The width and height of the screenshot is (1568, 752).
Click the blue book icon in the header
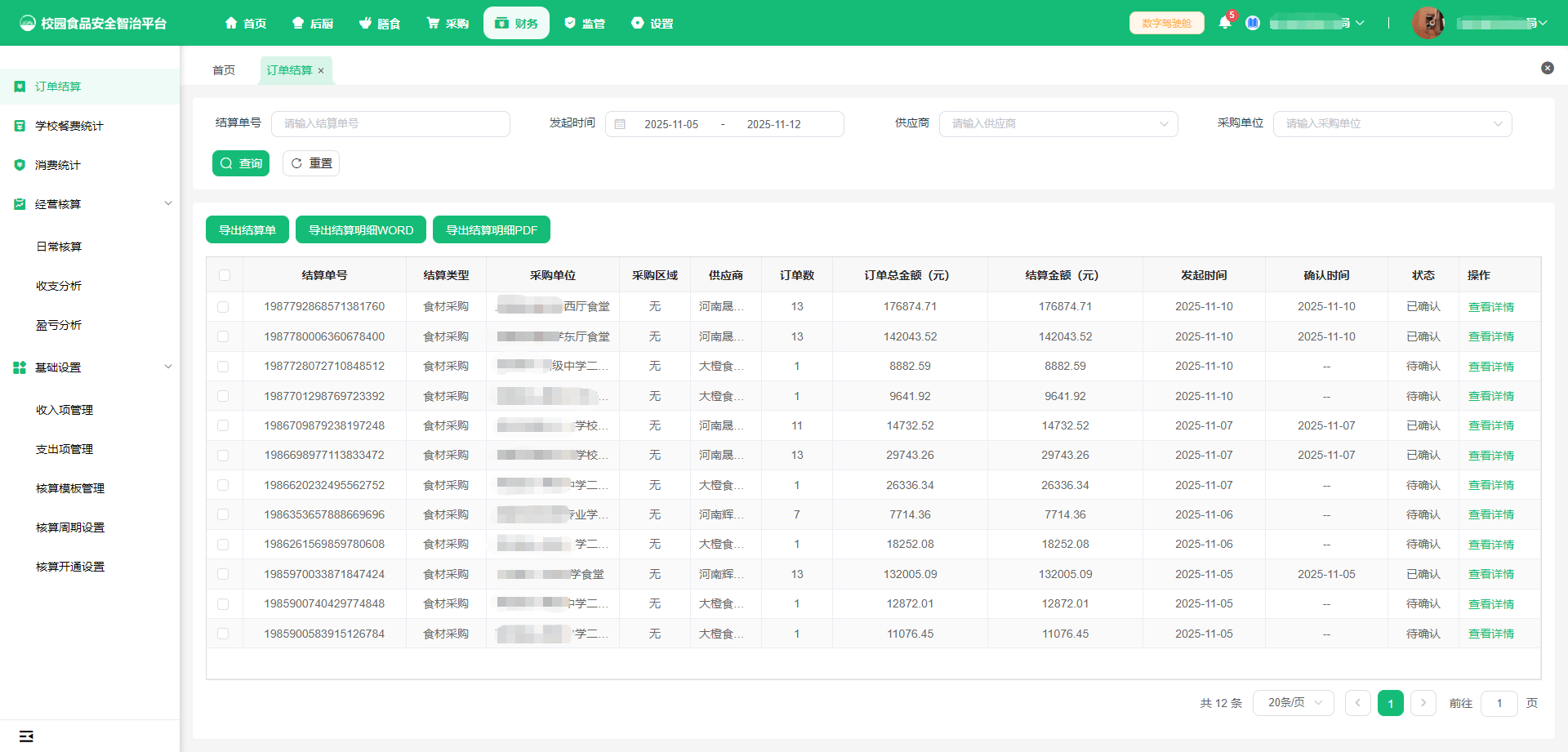1253,23
